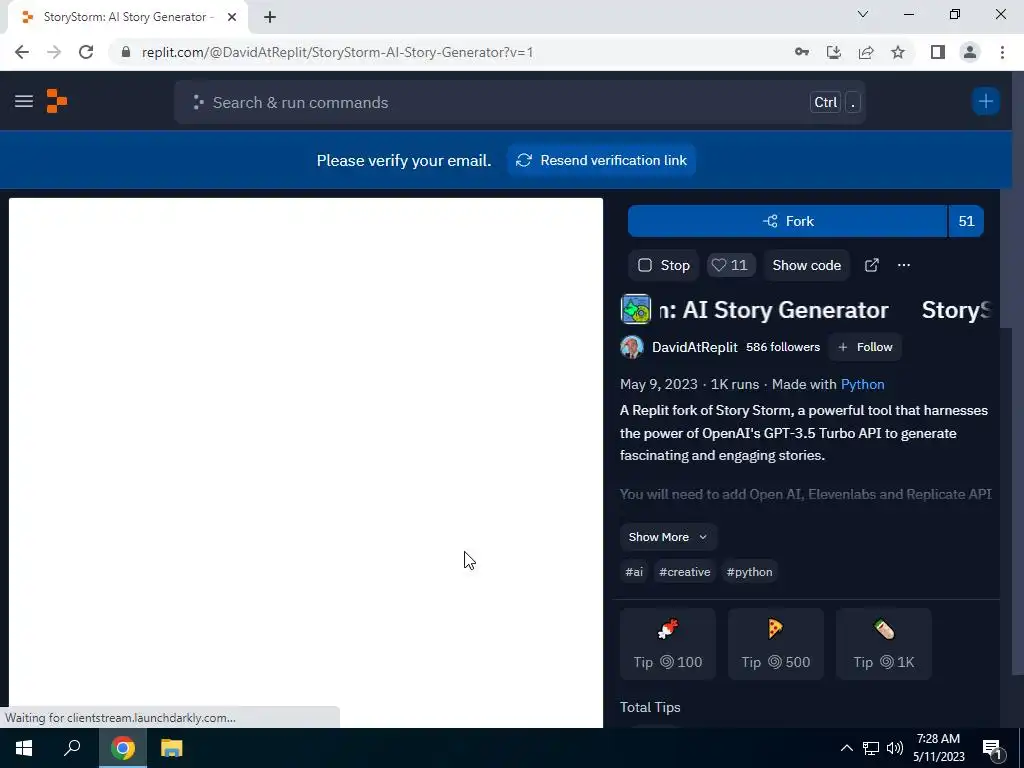Select the StoryStorm browser tab
1024x768 pixels.
tap(128, 17)
